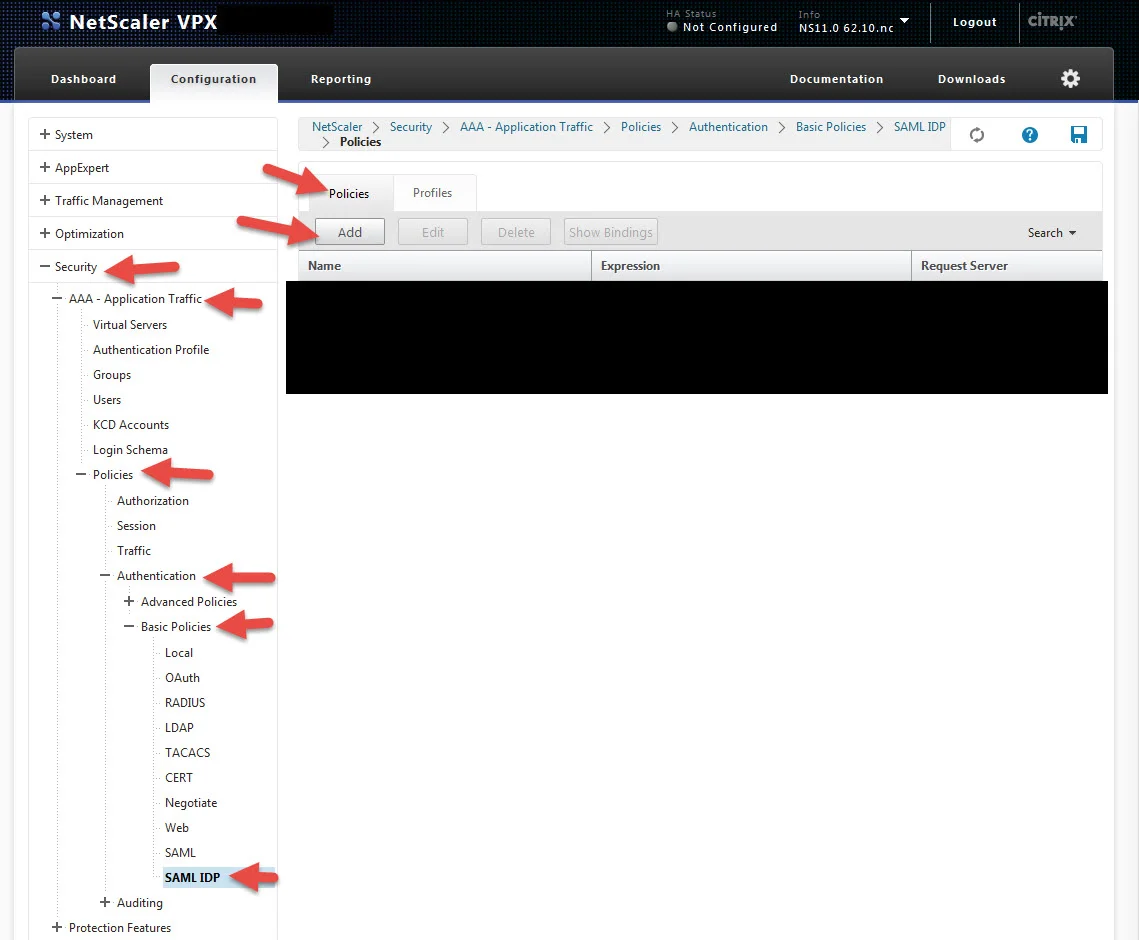Switch to the Profiles sub-tab

432,193
